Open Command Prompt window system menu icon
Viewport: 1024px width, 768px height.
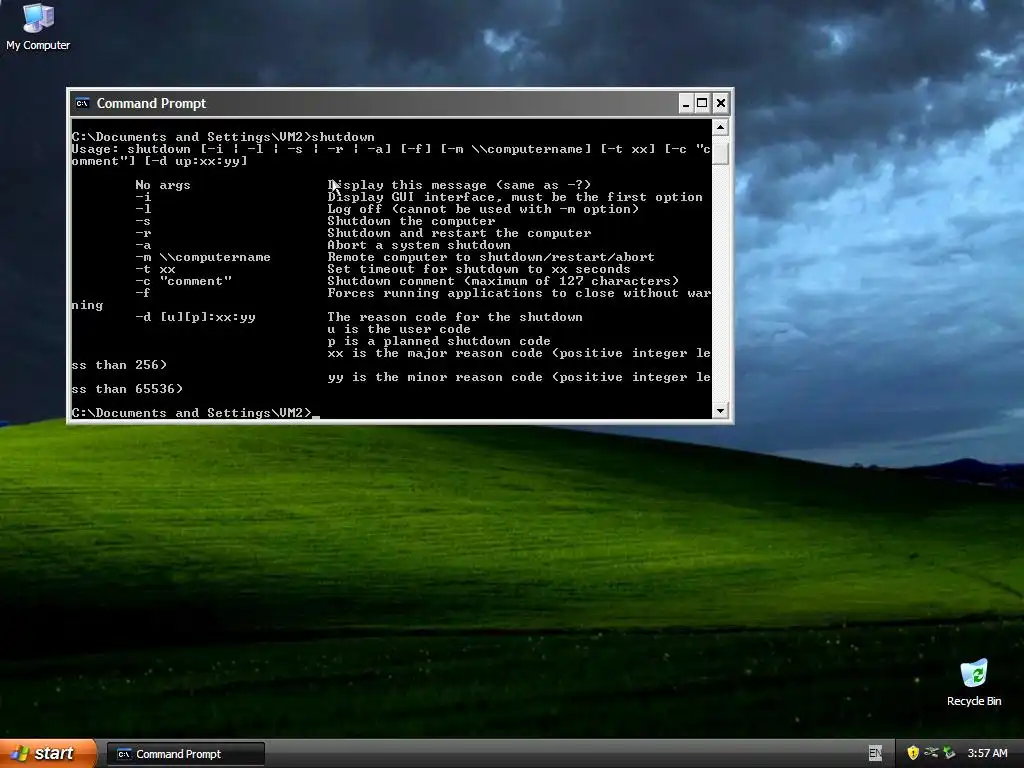pos(82,103)
